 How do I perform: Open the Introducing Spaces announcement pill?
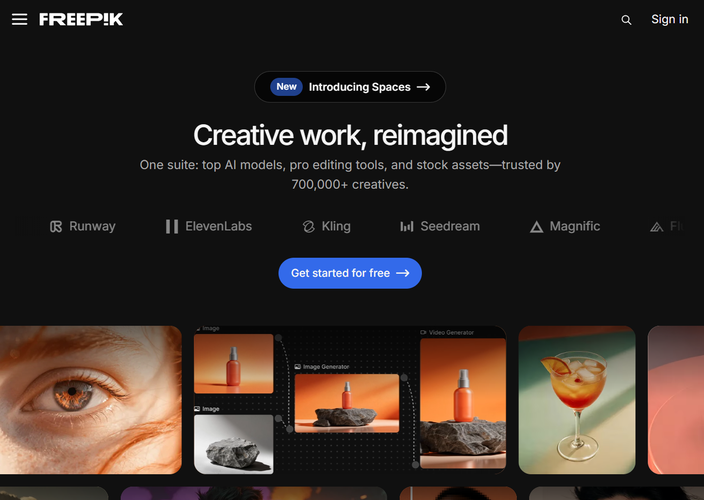[350, 87]
